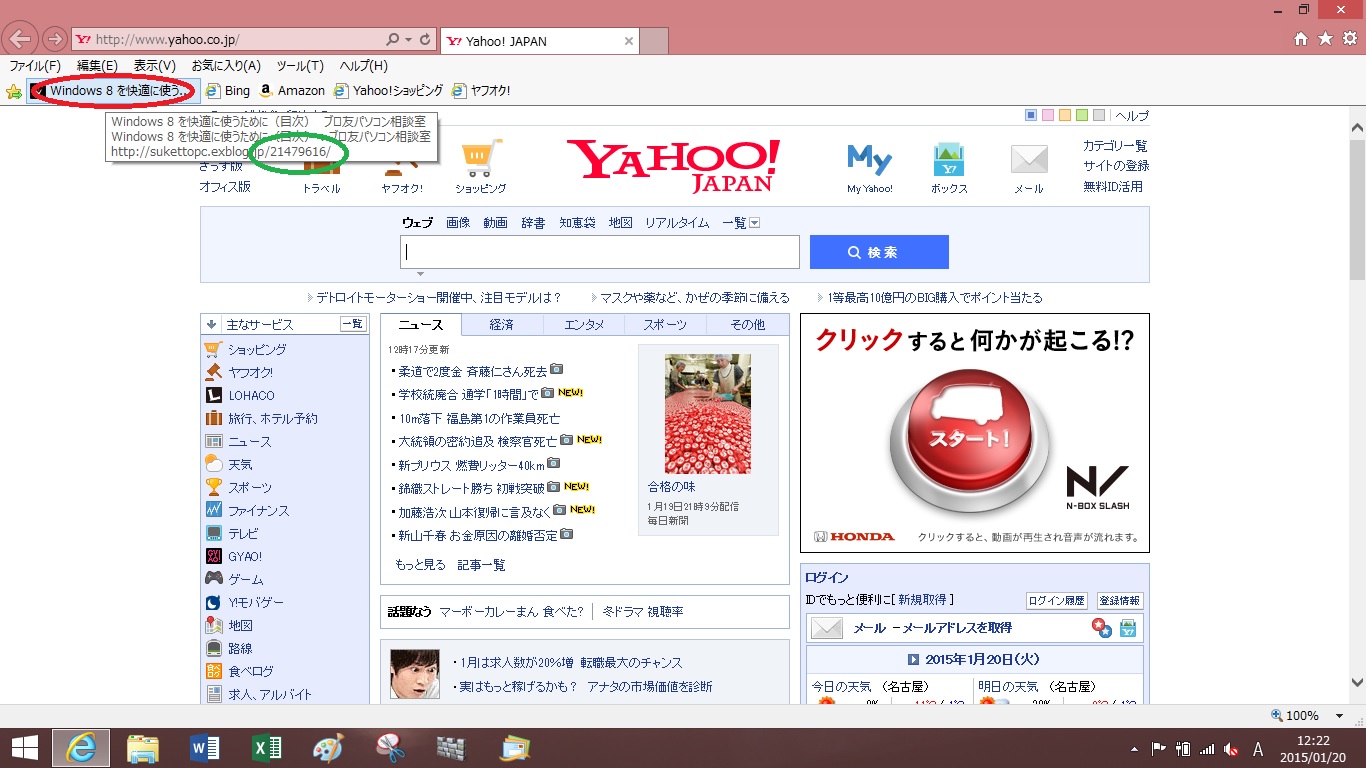
Task: Go back with the browser Back arrow
Action: click(x=21, y=40)
